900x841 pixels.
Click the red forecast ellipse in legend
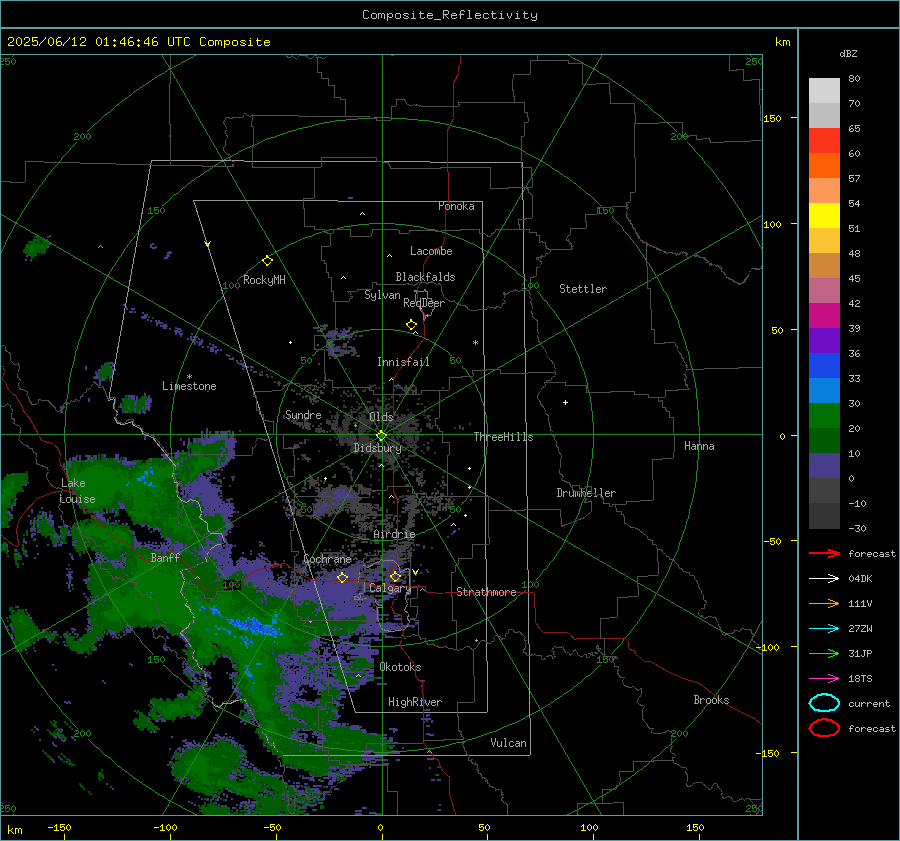click(824, 728)
